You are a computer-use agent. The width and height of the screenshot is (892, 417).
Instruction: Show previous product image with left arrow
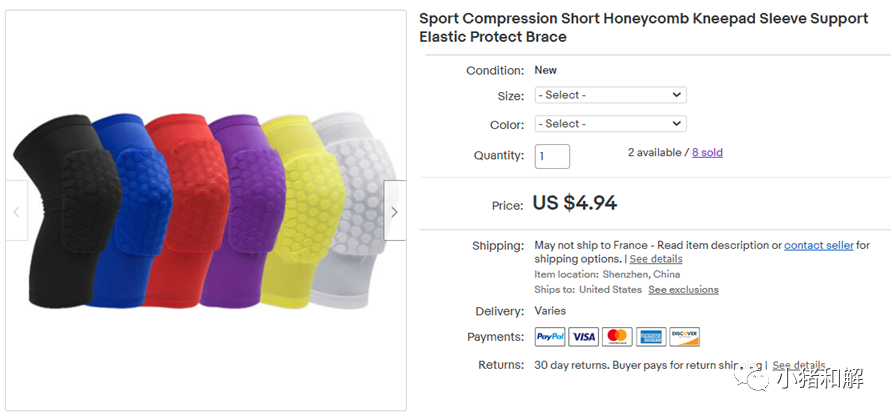(x=16, y=211)
